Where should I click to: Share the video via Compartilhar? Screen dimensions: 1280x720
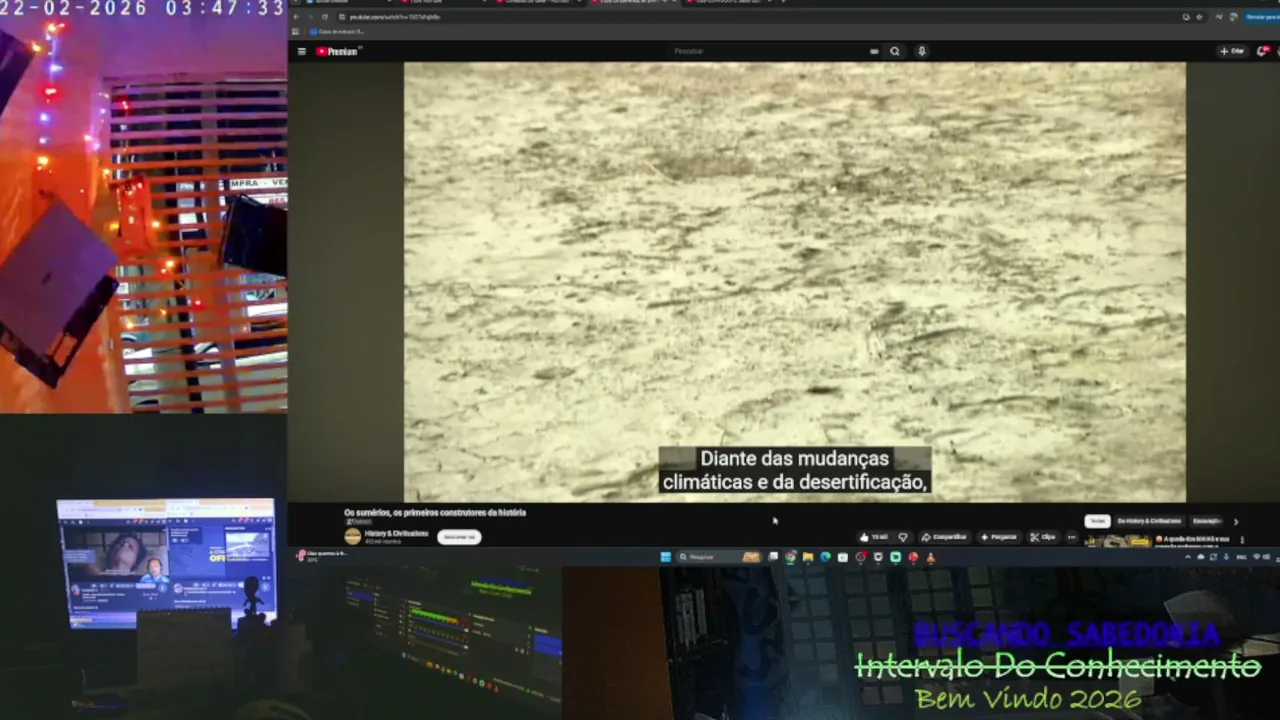tap(944, 537)
